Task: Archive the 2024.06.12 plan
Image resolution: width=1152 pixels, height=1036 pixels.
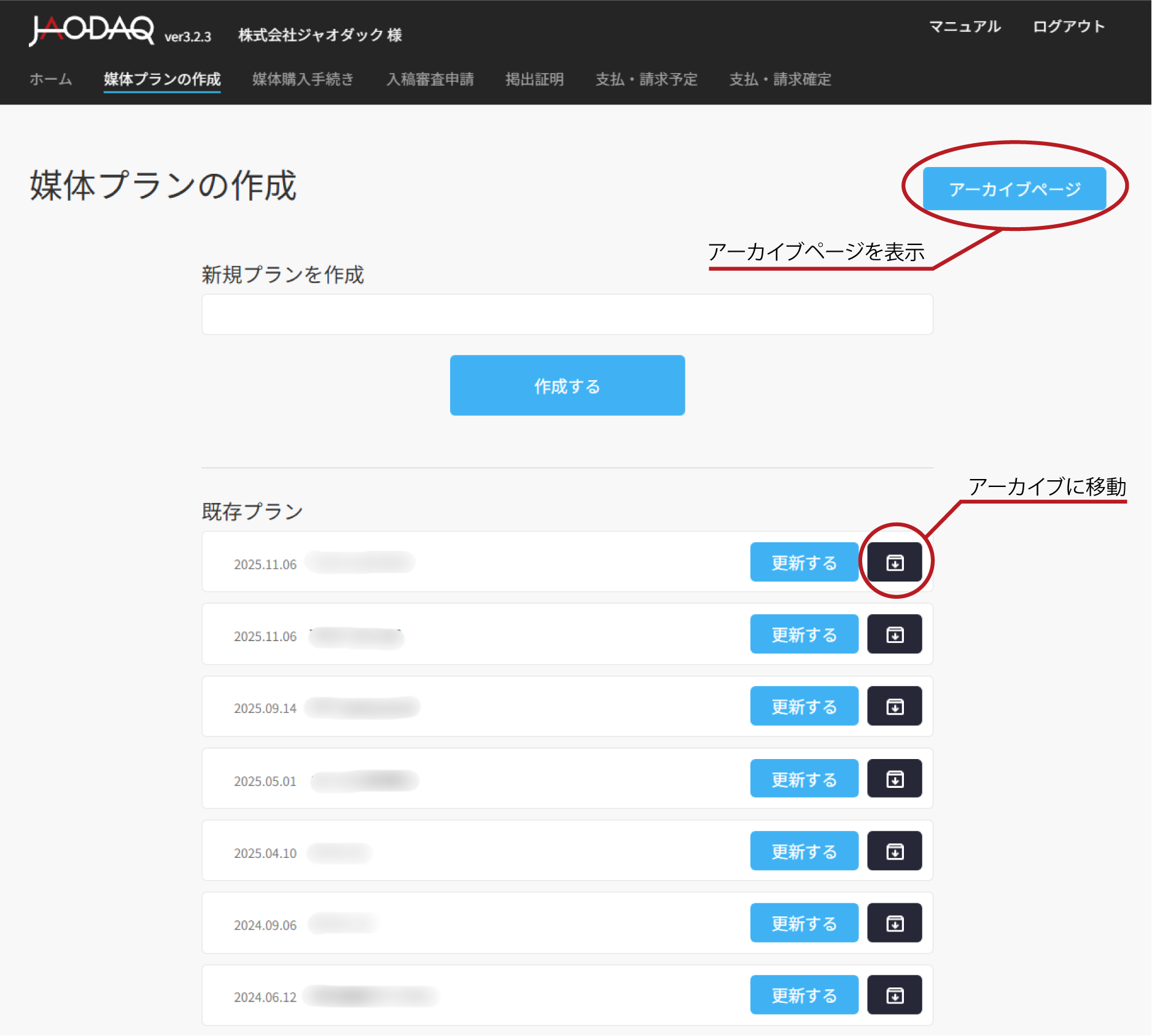Action: point(894,995)
